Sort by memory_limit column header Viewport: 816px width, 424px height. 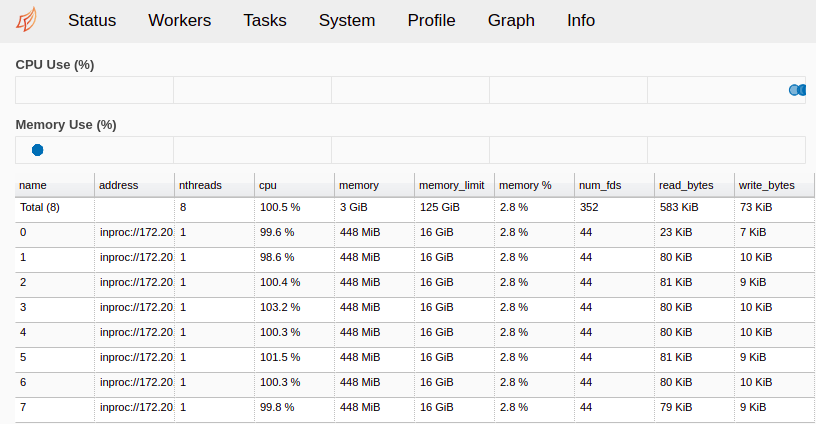click(451, 185)
